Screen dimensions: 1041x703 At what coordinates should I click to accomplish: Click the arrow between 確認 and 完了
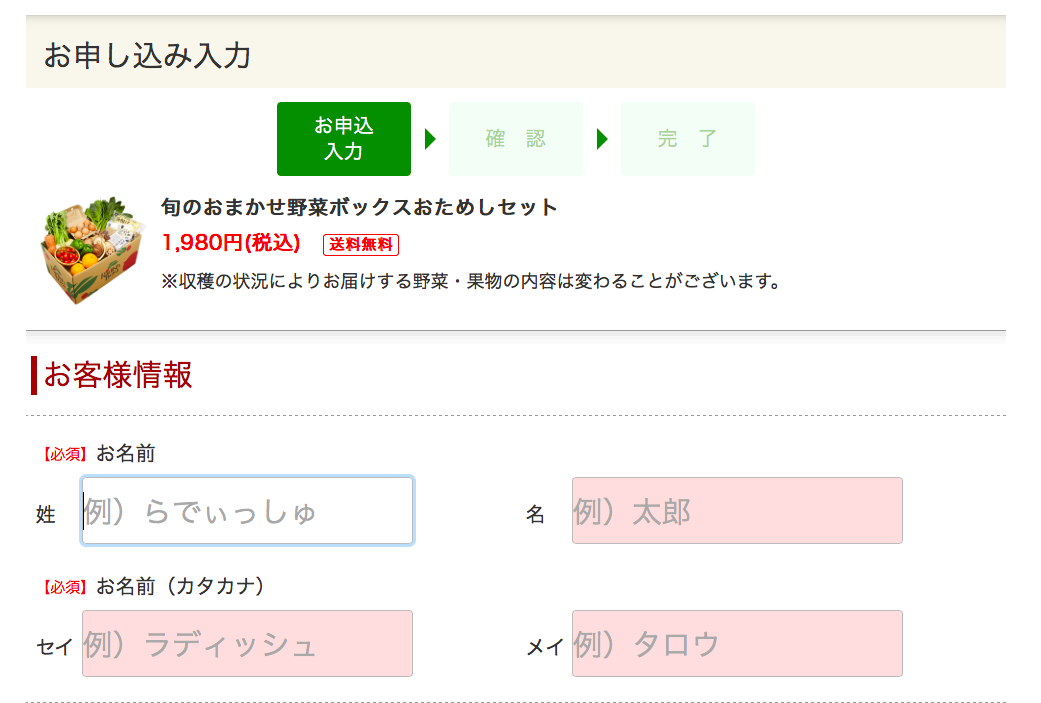click(x=602, y=139)
